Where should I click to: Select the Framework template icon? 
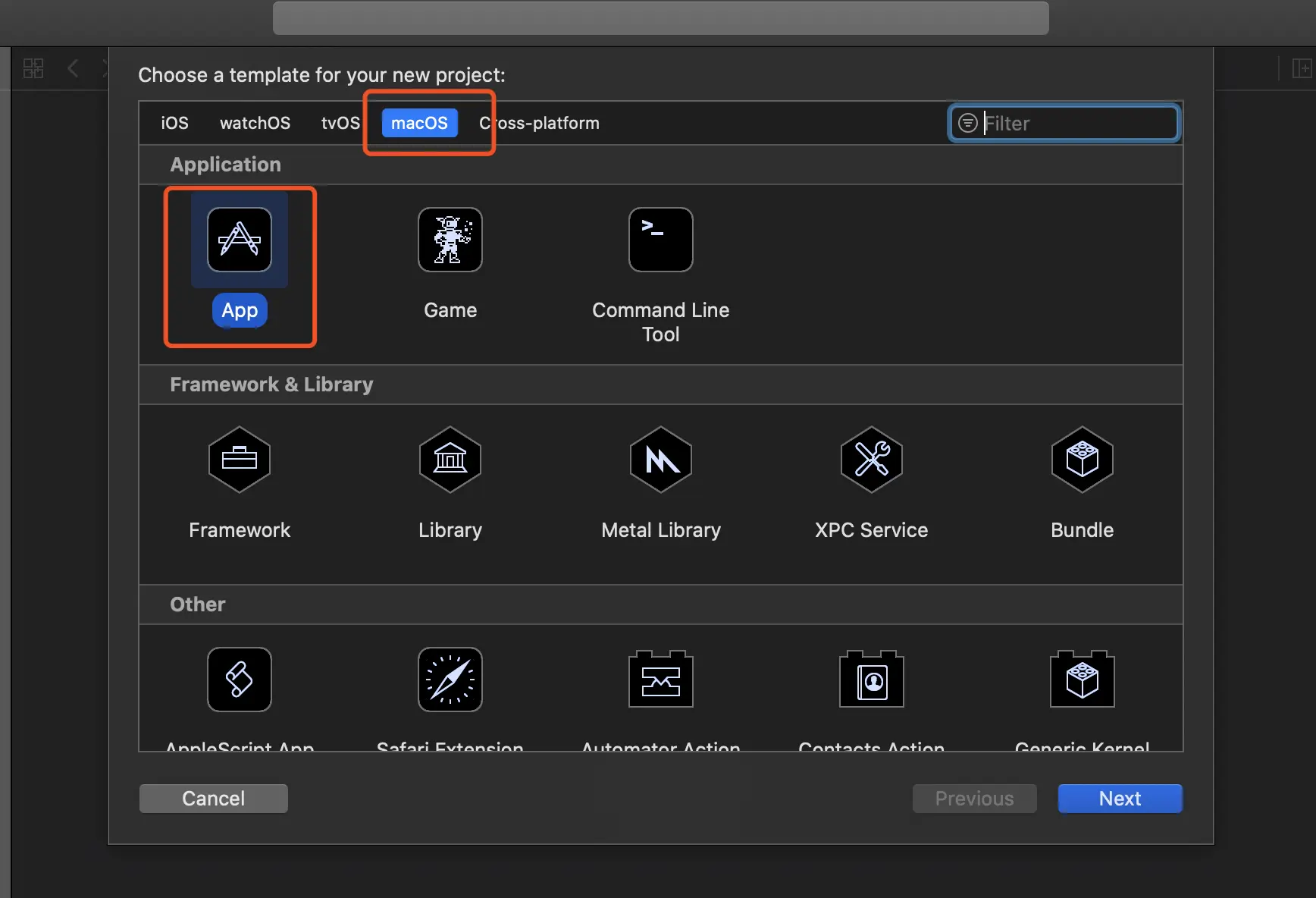[x=240, y=460]
